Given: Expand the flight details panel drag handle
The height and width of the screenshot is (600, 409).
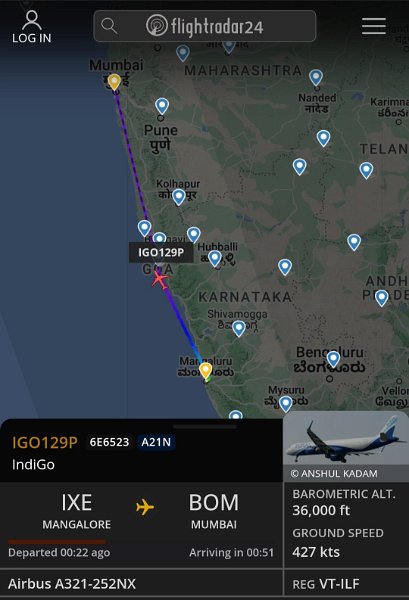Looking at the screenshot, I should pos(204,426).
